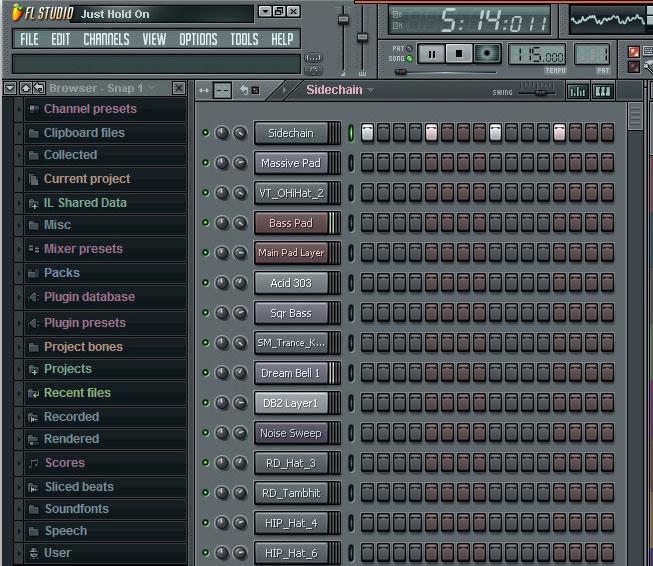
Task: Select the Noise Sweep channel button
Action: point(291,433)
